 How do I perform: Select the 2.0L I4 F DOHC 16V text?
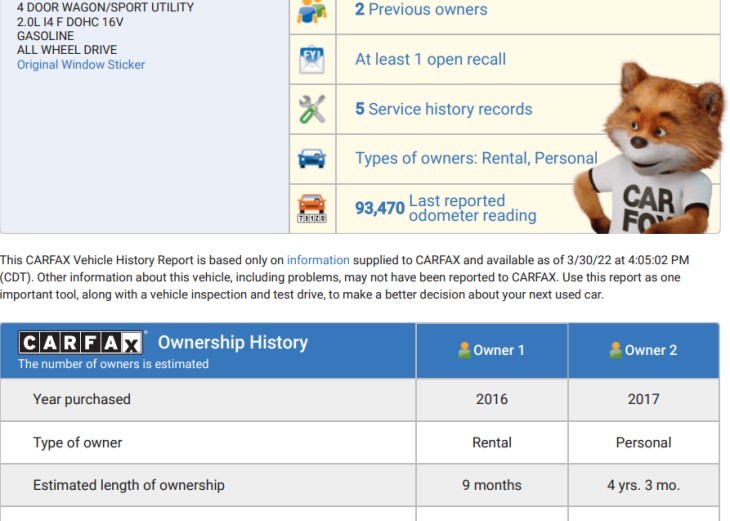70,22
